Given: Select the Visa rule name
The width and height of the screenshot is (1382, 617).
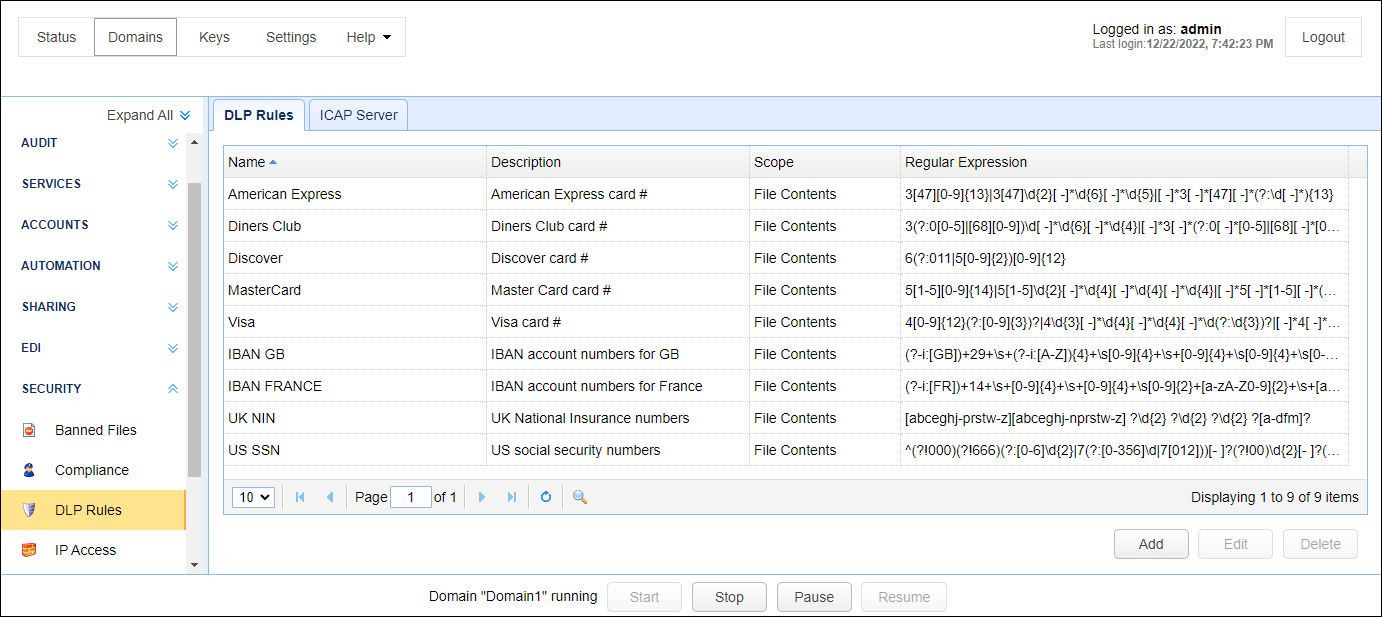Looking at the screenshot, I should (241, 322).
